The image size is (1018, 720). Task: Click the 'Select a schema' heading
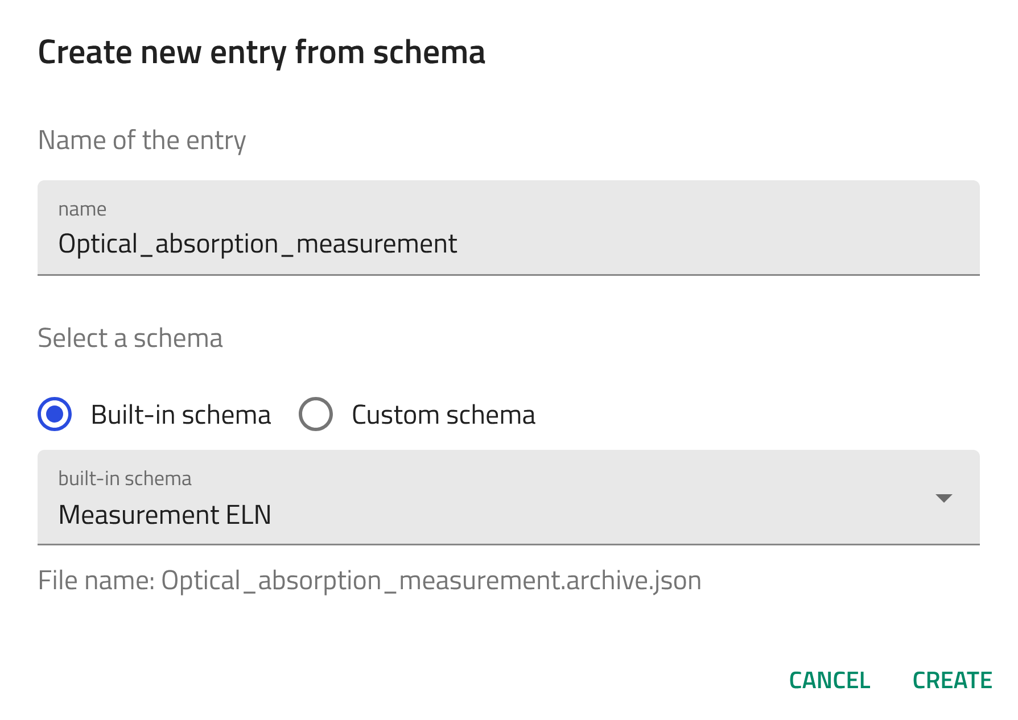pyautogui.click(x=130, y=338)
